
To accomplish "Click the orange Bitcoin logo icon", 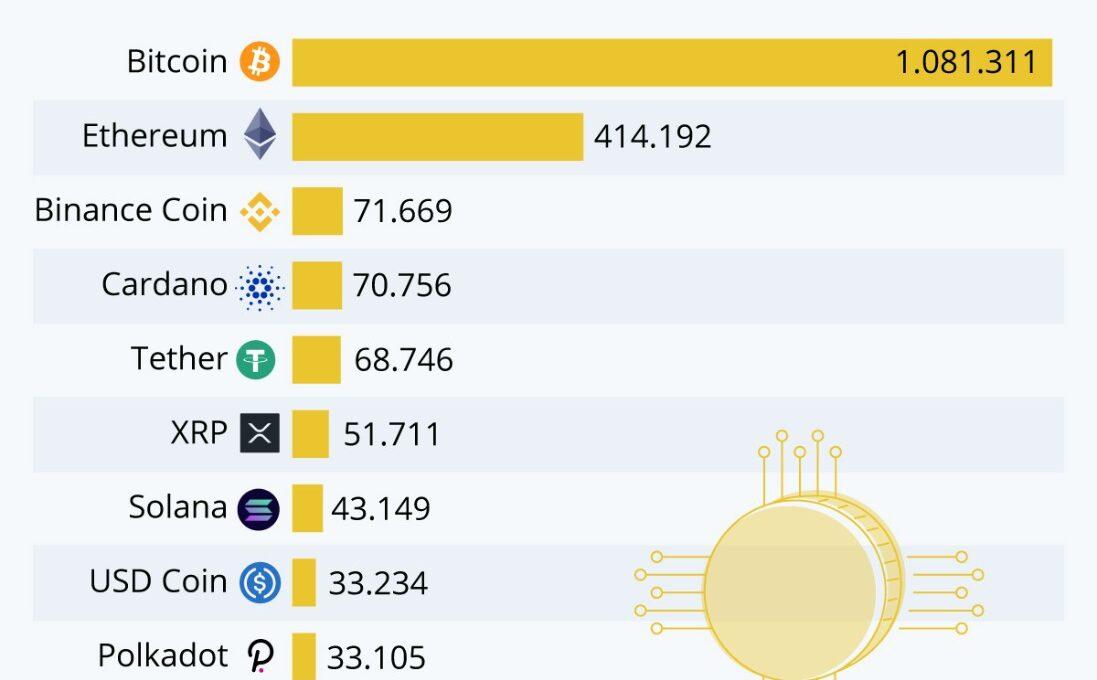I will [x=260, y=62].
